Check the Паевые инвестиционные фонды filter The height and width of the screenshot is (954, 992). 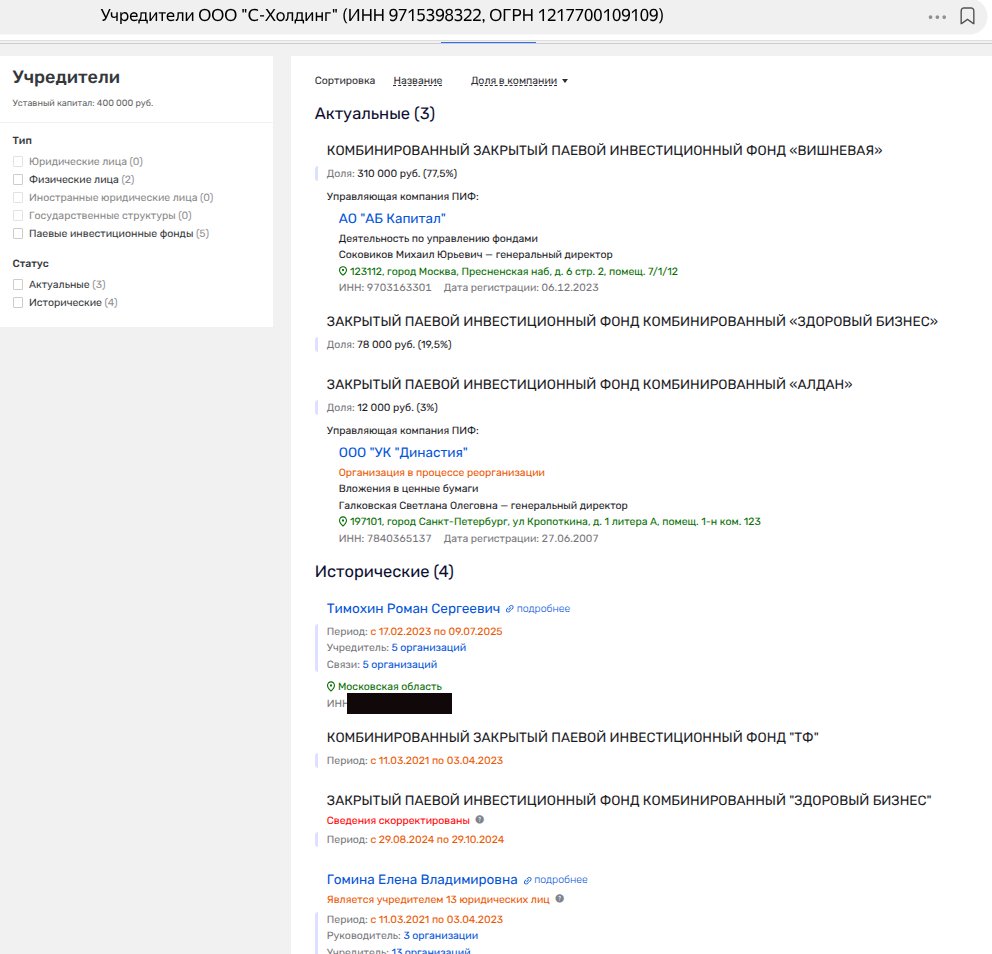coord(18,234)
